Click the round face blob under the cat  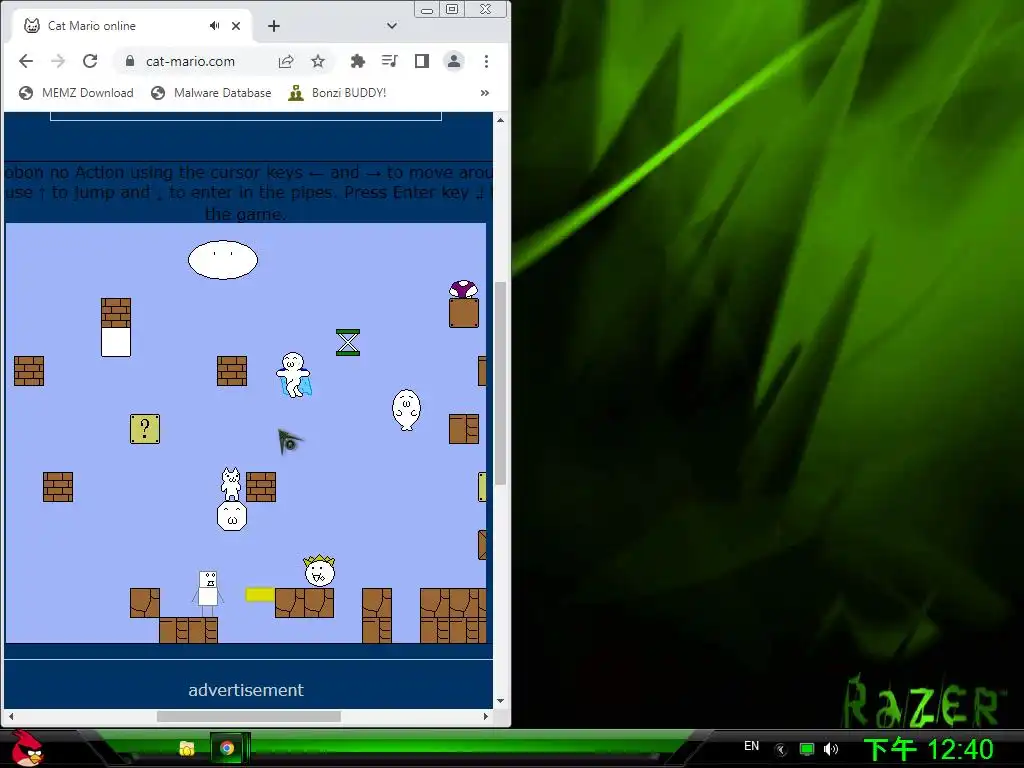(x=232, y=516)
